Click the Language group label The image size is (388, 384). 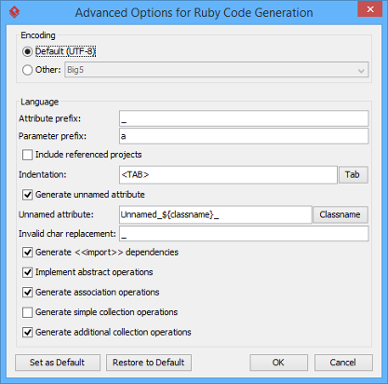(x=39, y=102)
